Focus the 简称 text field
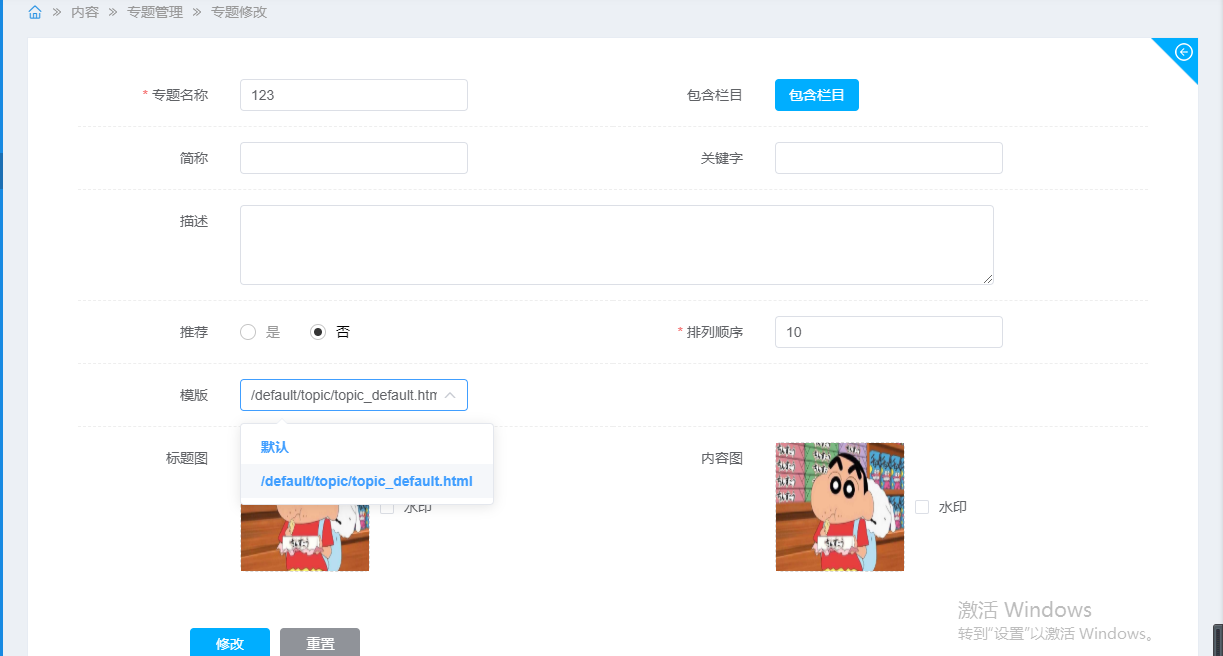 click(354, 158)
